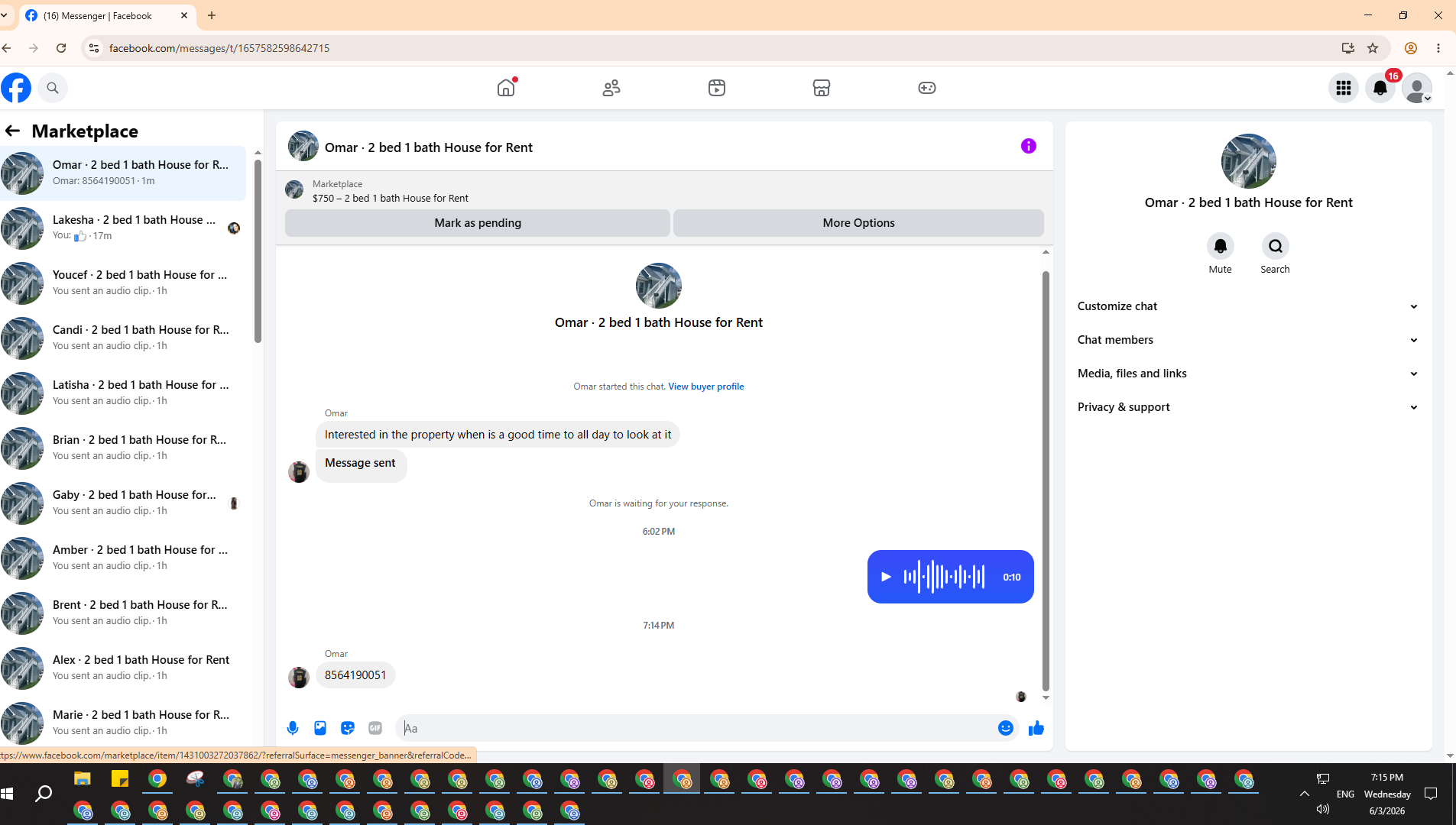This screenshot has width=1456, height=825.
Task: Mute notifications for Omar's chat
Action: click(x=1221, y=246)
